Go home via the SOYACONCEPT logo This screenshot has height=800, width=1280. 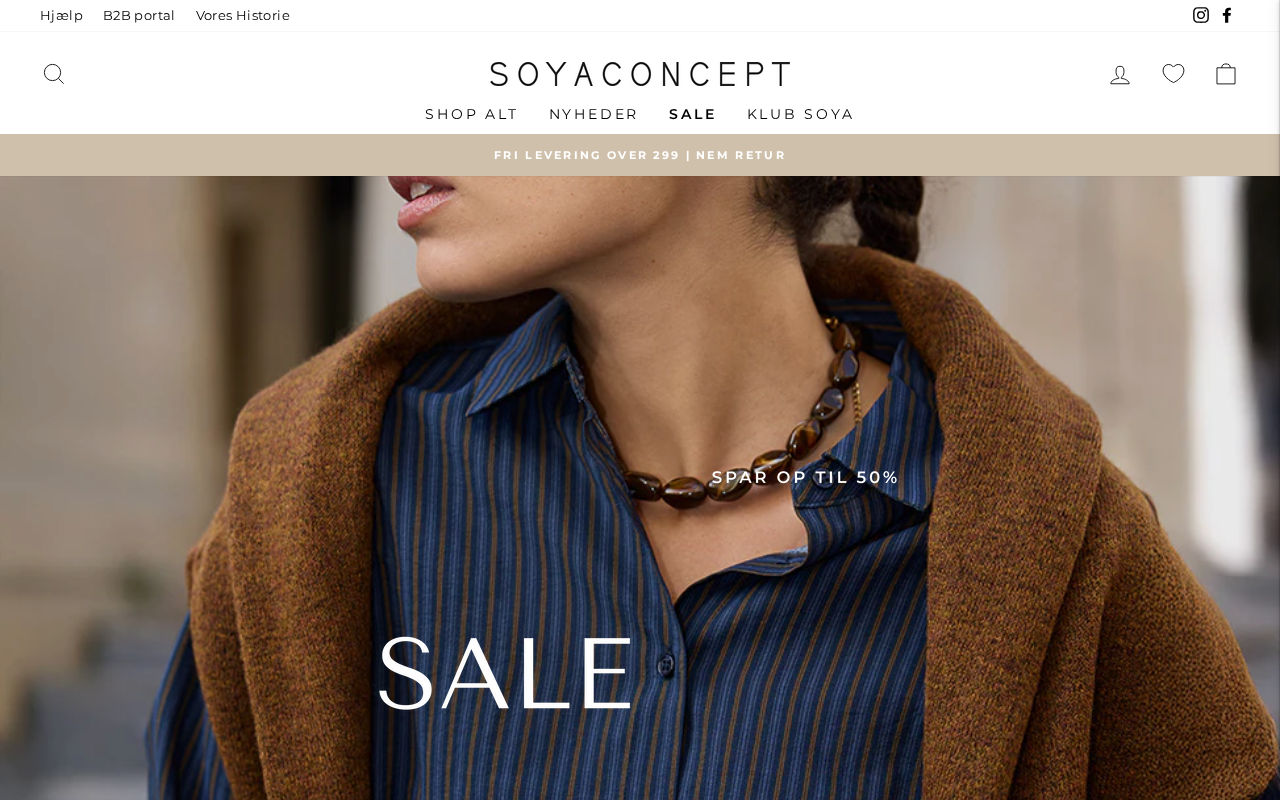point(640,74)
